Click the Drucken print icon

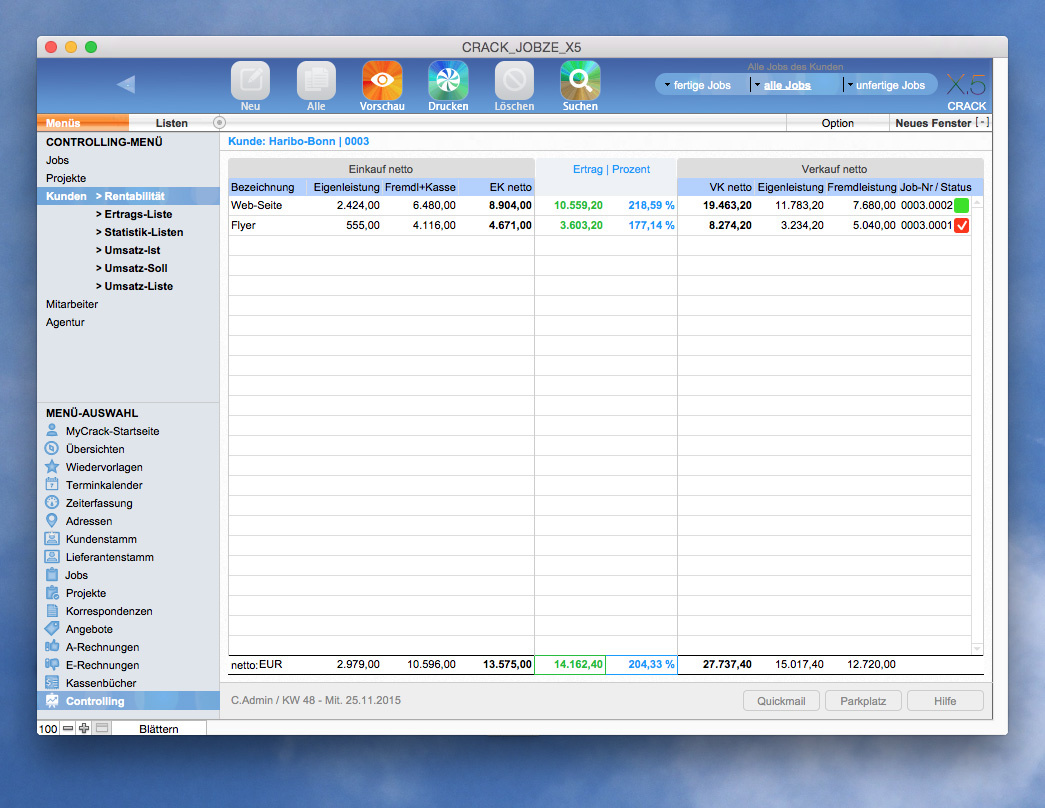448,80
